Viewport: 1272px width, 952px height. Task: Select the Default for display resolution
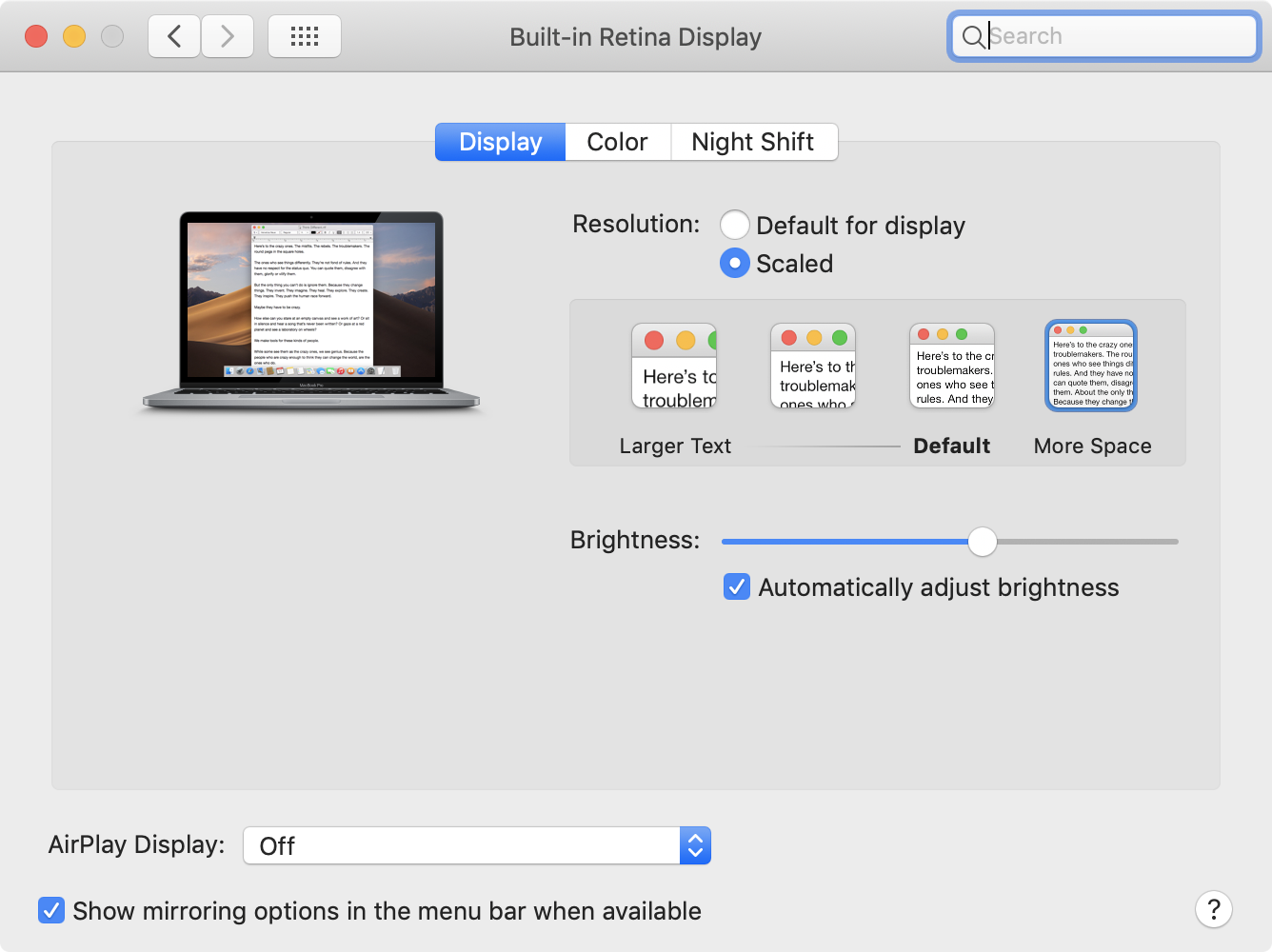click(735, 225)
